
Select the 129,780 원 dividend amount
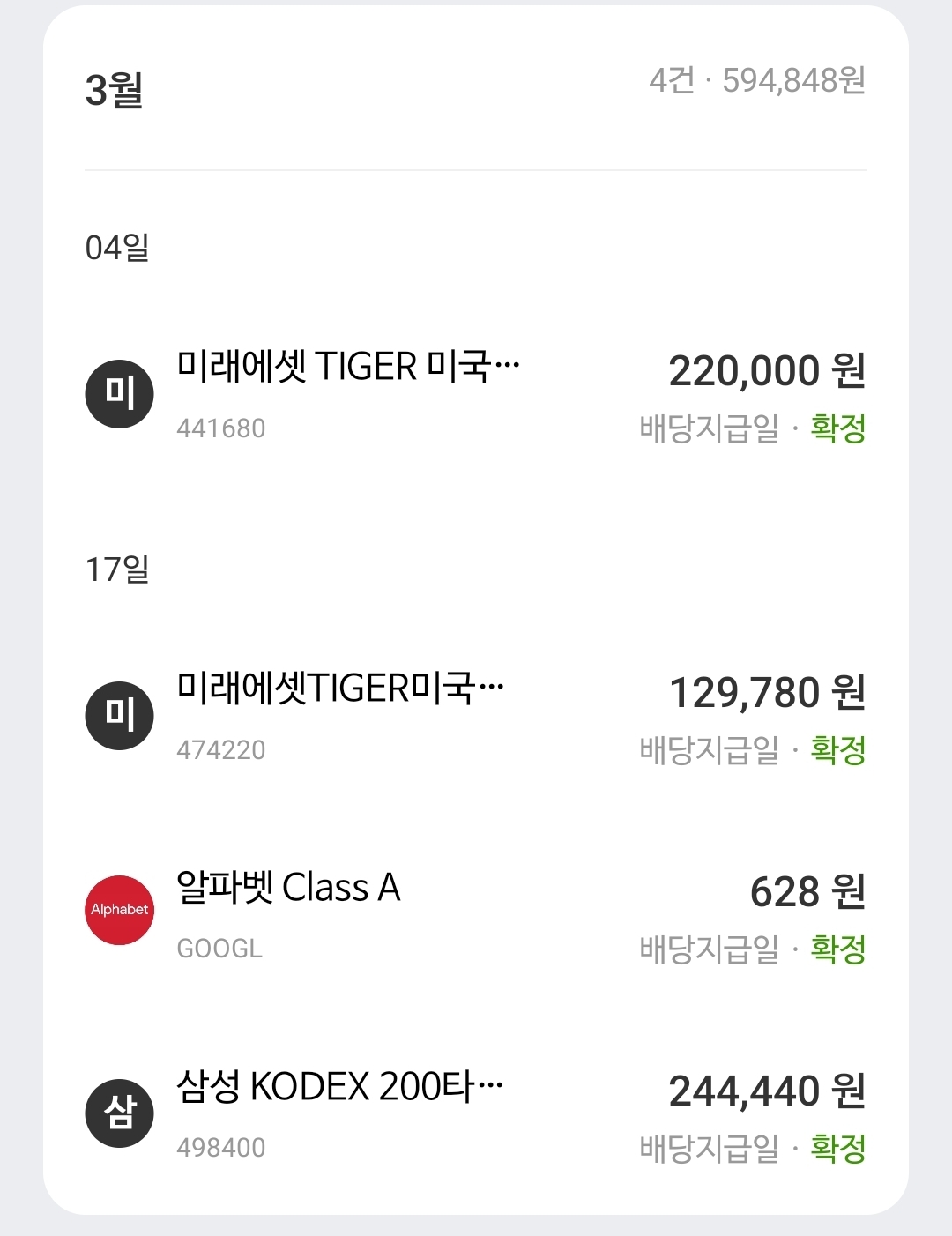click(x=766, y=693)
